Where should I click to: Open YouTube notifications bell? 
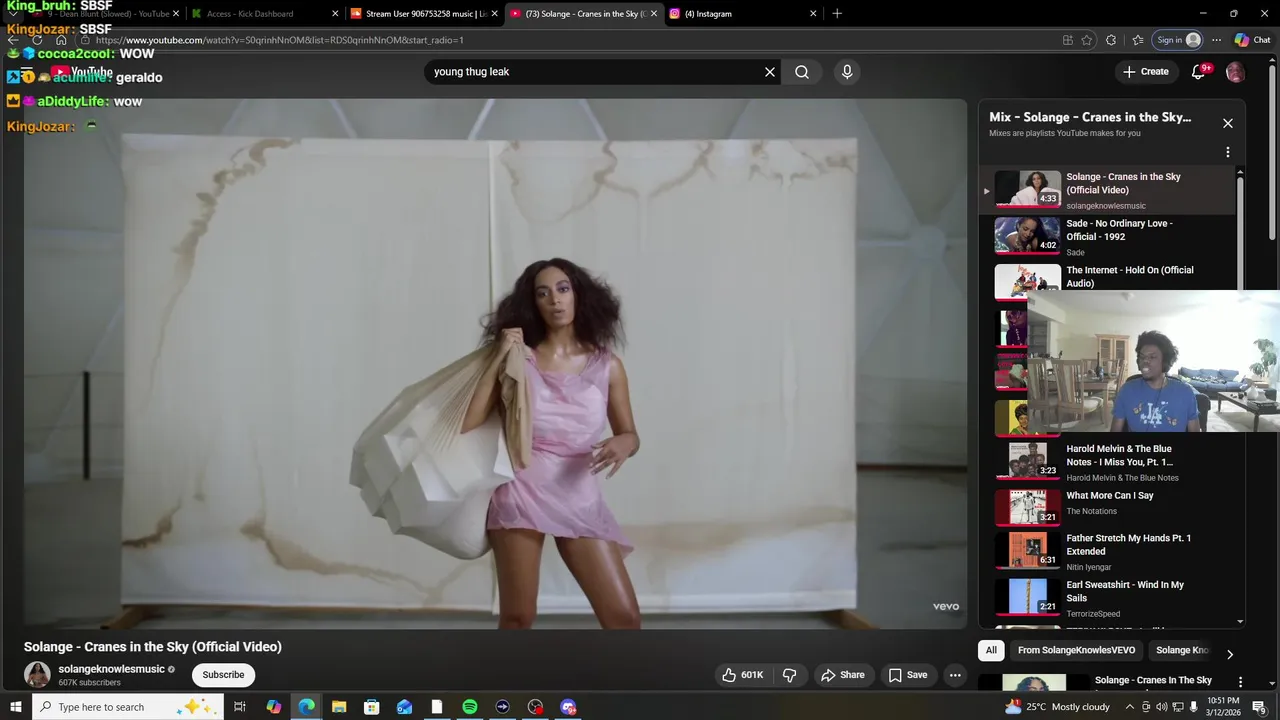click(1198, 72)
